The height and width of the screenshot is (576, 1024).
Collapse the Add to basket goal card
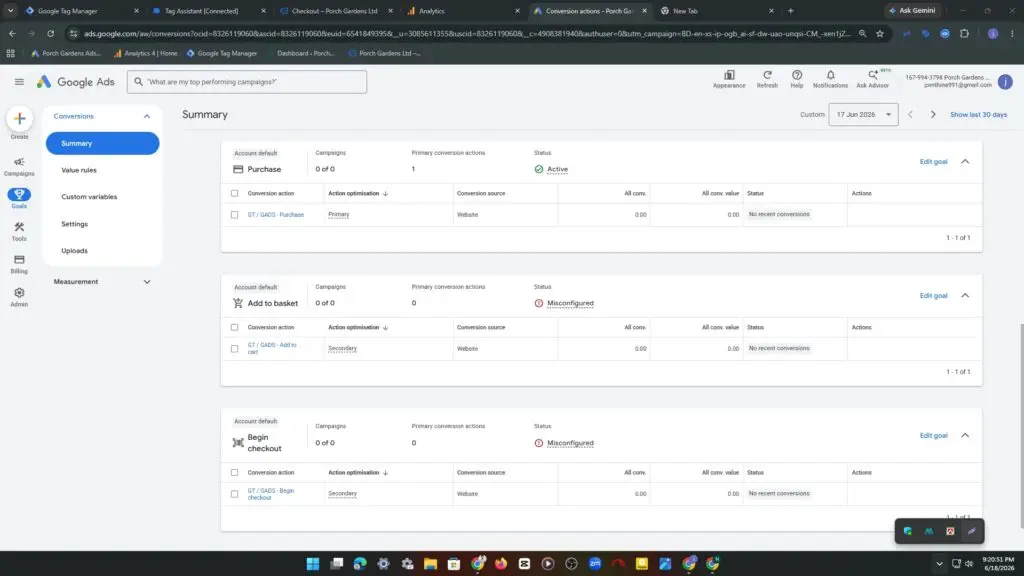(965, 295)
